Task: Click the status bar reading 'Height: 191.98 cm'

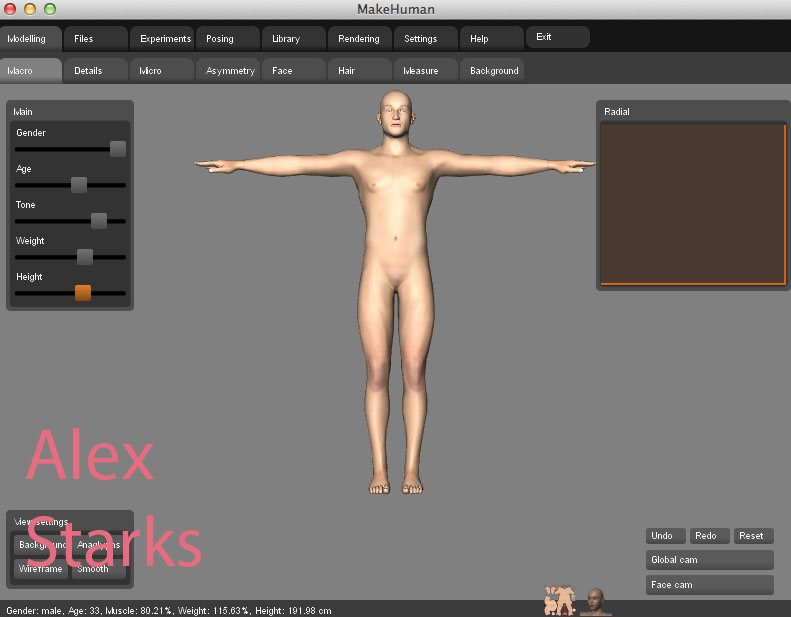Action: (x=293, y=611)
